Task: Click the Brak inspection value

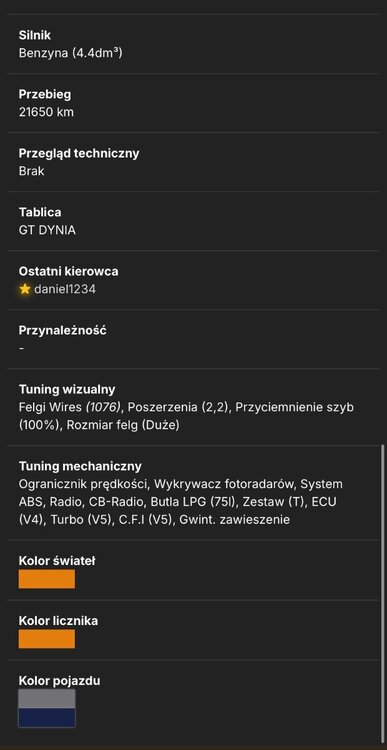Action: (32, 171)
